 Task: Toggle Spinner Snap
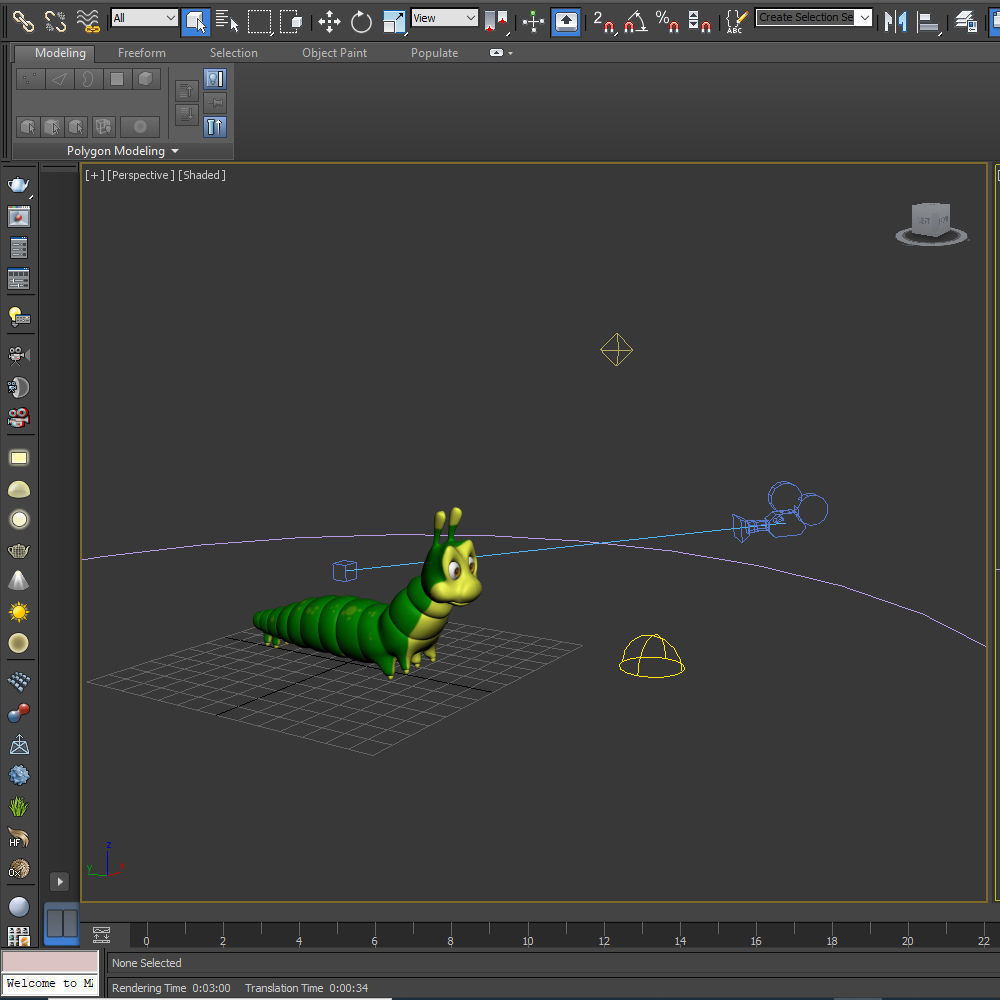(700, 22)
